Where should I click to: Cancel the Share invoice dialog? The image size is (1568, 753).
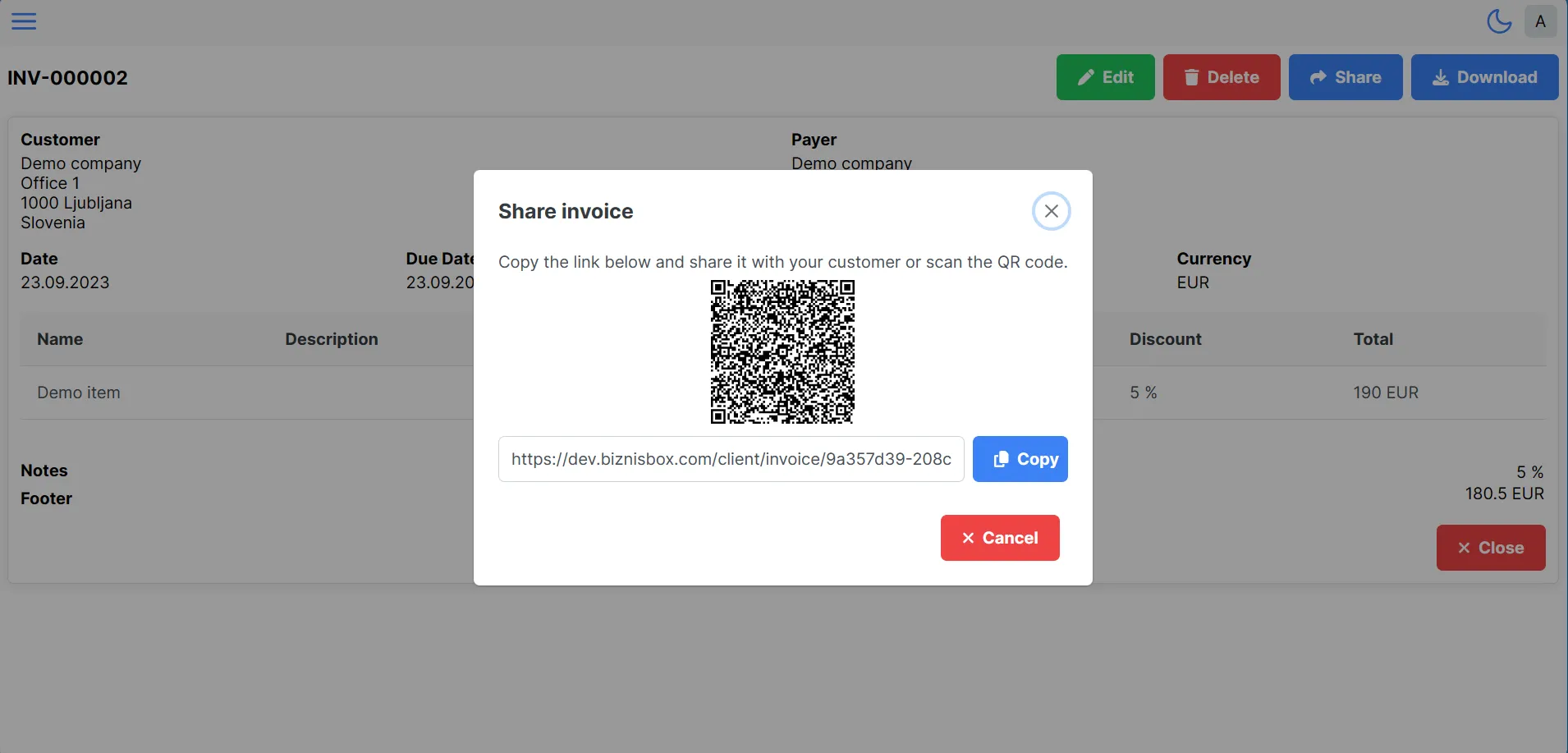click(1000, 538)
